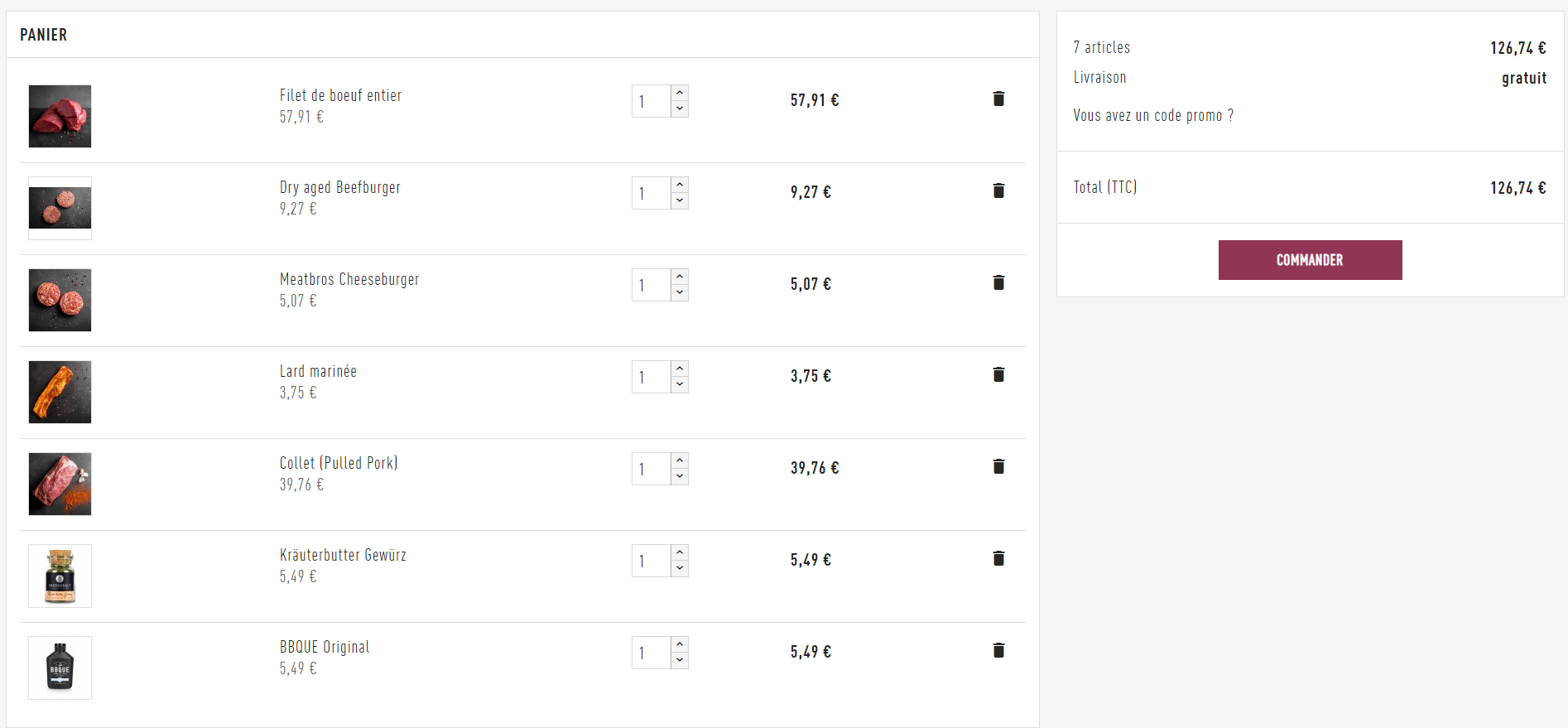Remove Lard marinée from the cart
The image size is (1568, 728).
(x=998, y=375)
